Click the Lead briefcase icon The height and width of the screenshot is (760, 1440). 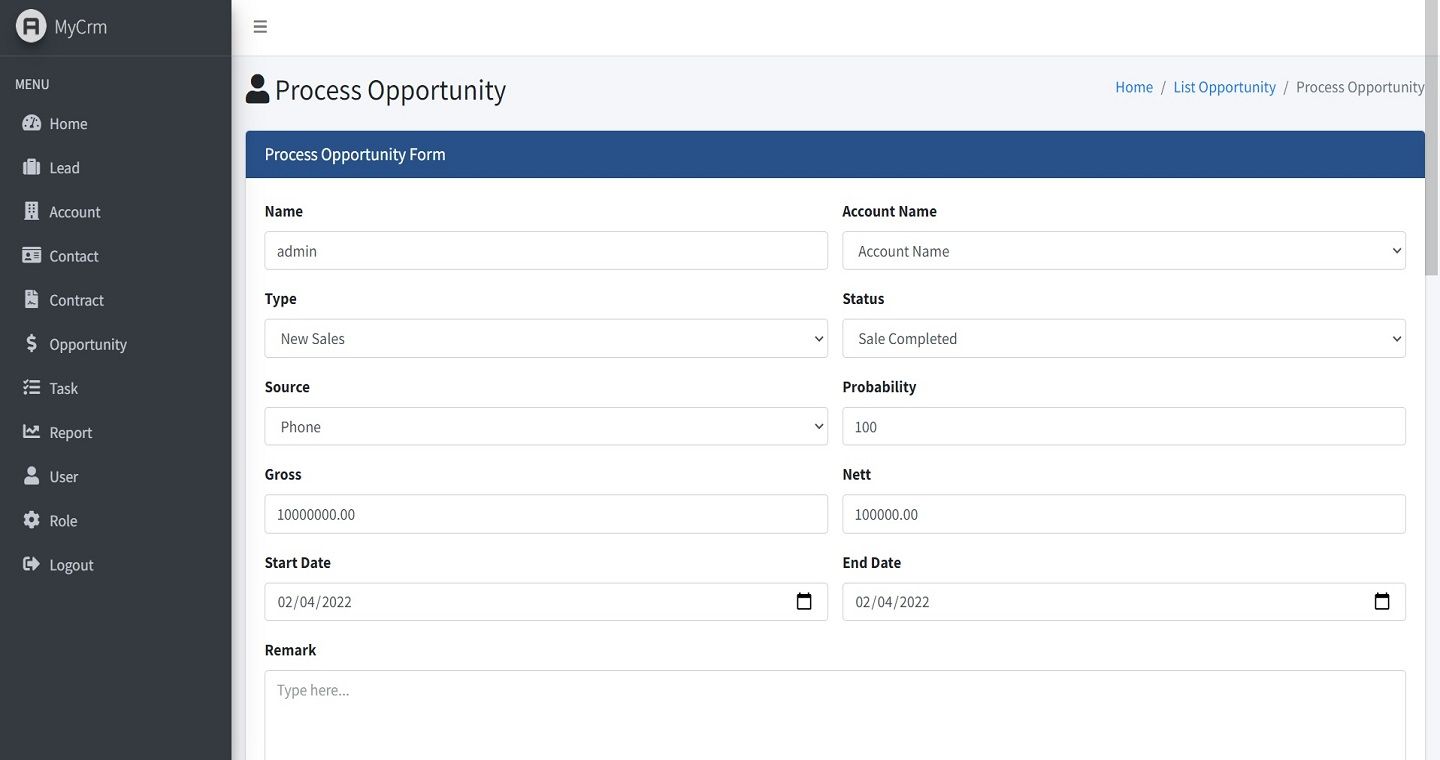(32, 167)
